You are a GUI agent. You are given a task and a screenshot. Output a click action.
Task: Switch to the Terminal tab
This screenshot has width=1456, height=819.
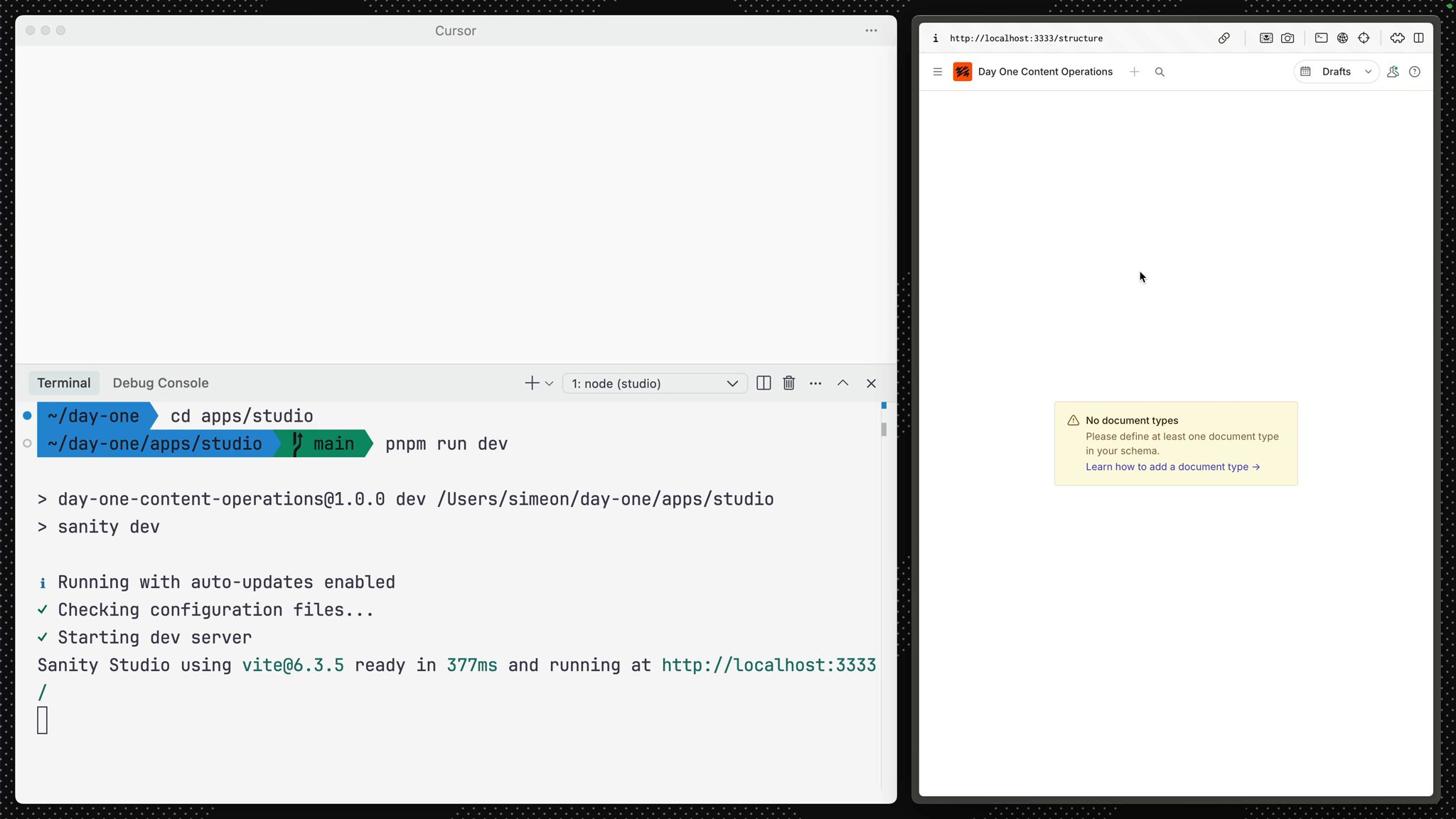pyautogui.click(x=64, y=383)
